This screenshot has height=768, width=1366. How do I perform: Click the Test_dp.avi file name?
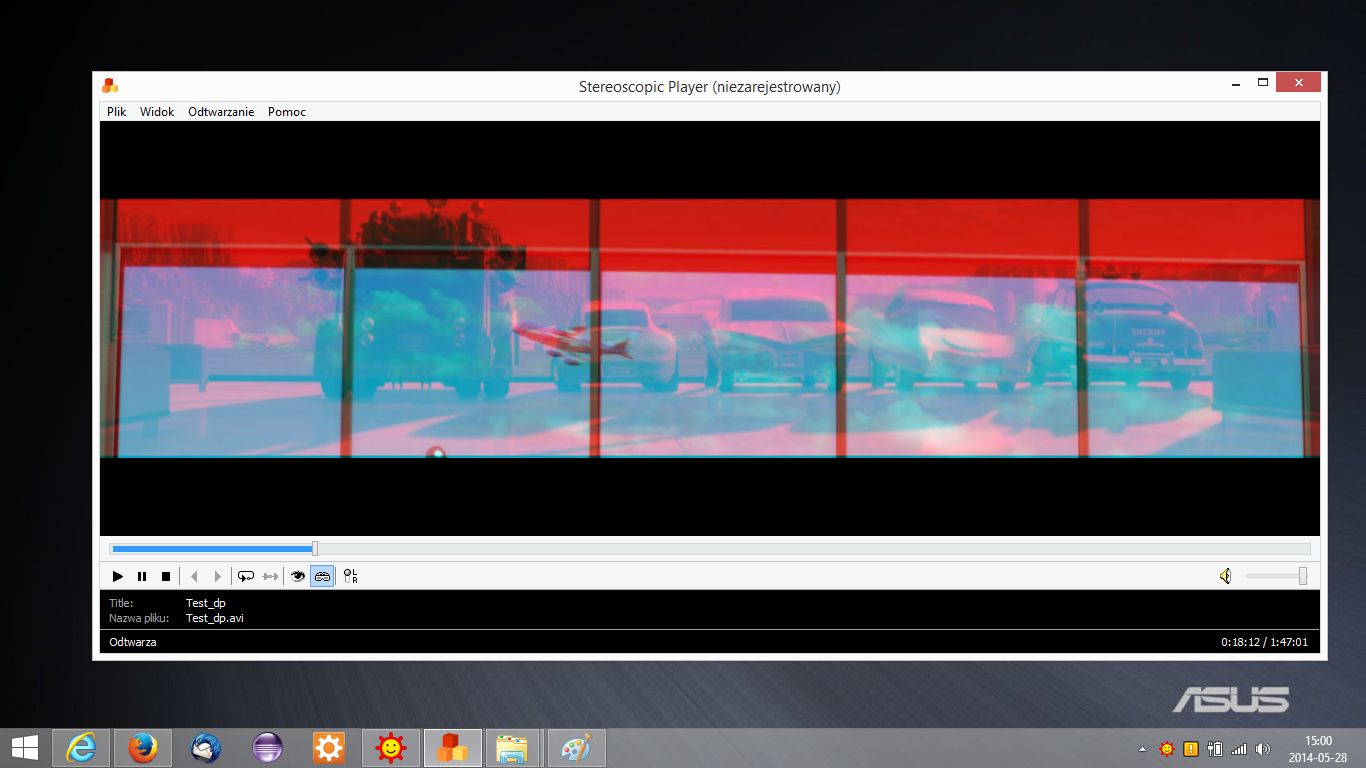pos(215,618)
